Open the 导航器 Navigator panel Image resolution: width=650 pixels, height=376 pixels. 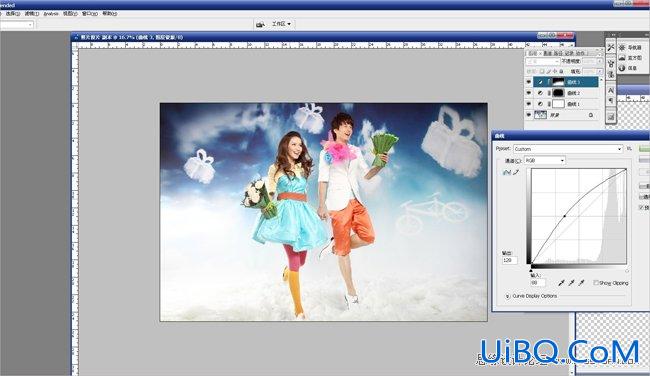tap(630, 48)
